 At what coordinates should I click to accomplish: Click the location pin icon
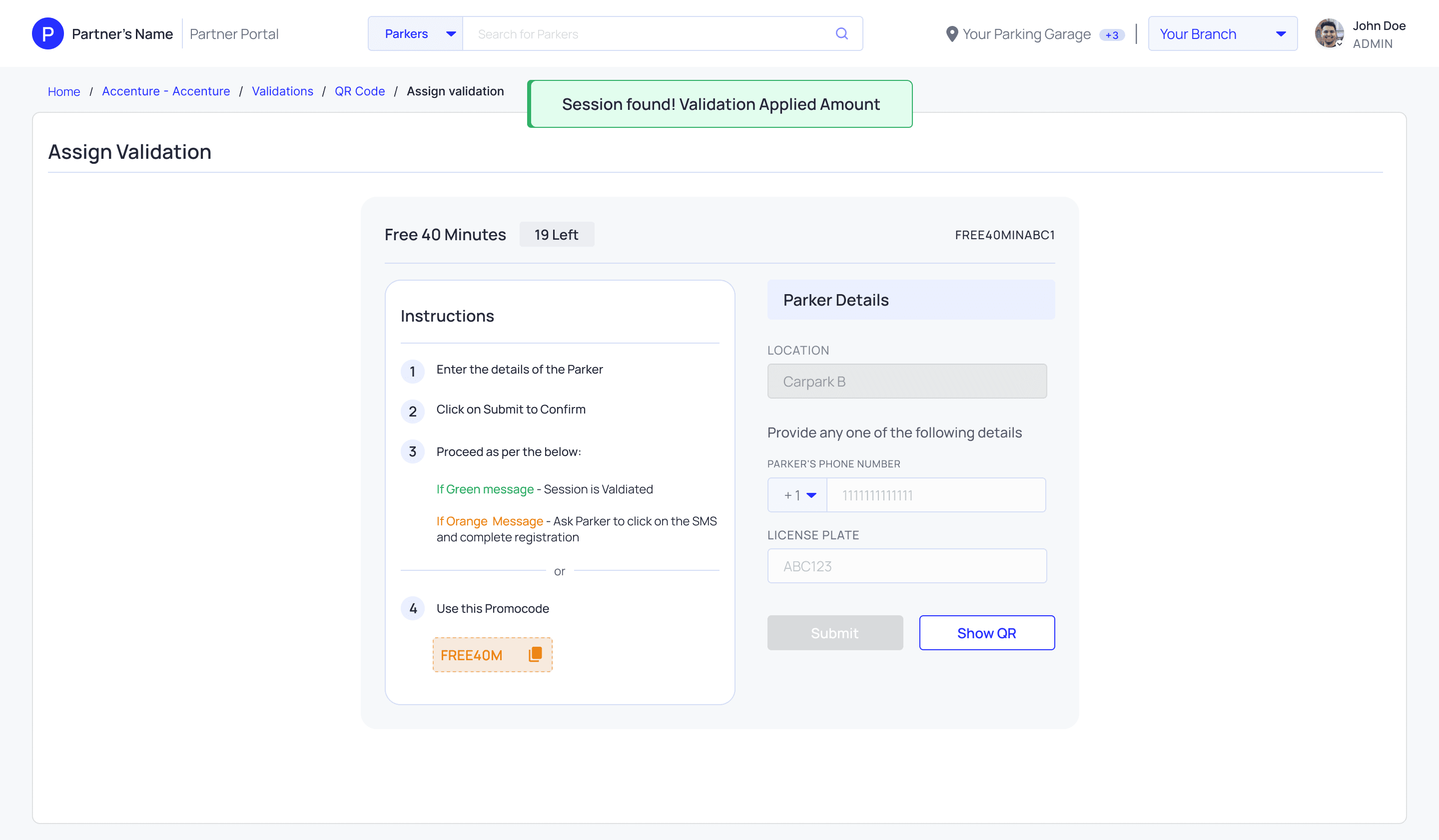pyautogui.click(x=951, y=34)
